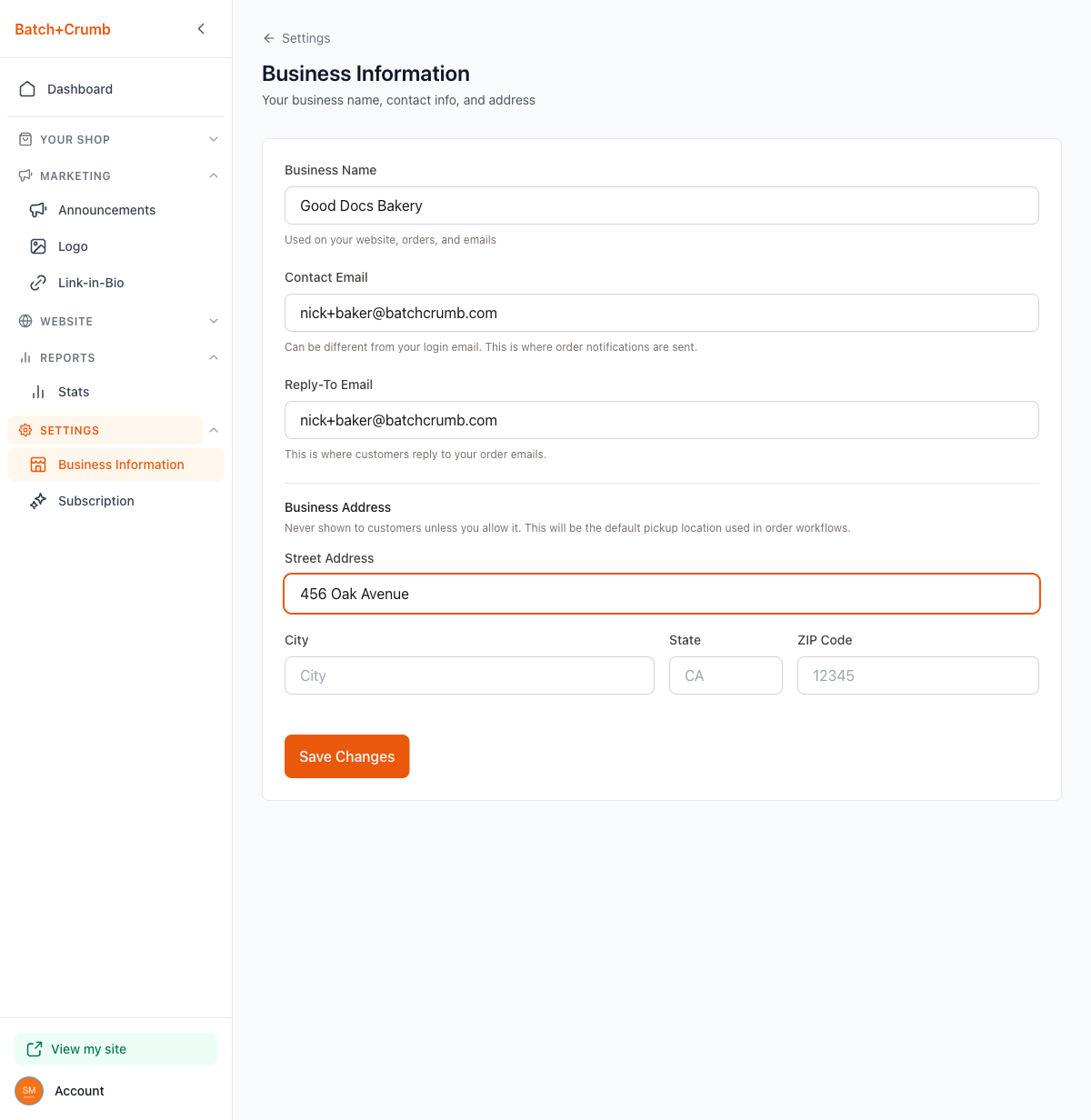Click the Stats bar chart icon
This screenshot has height=1120, width=1091.
38,392
